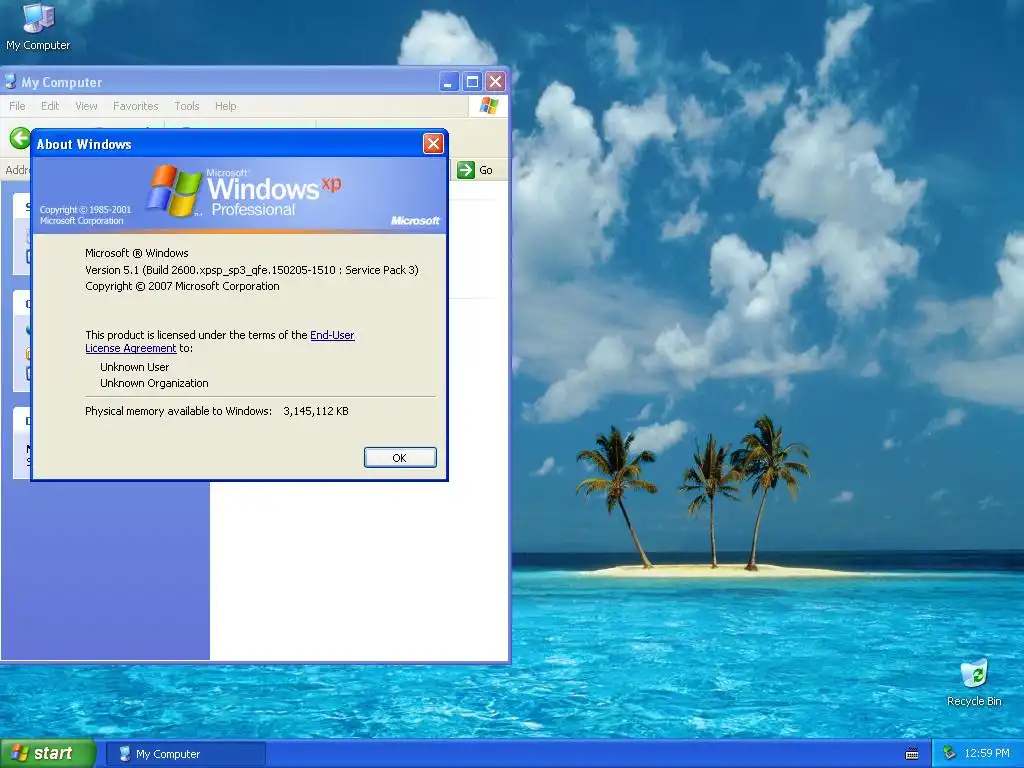Select My Computer taskbar button

point(186,754)
